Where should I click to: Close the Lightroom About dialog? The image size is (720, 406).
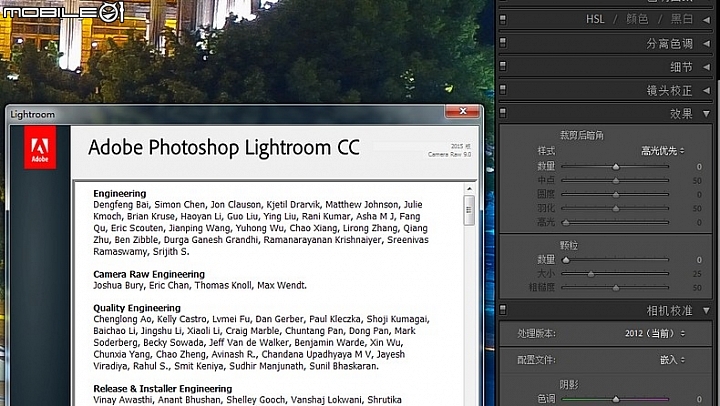pos(463,111)
